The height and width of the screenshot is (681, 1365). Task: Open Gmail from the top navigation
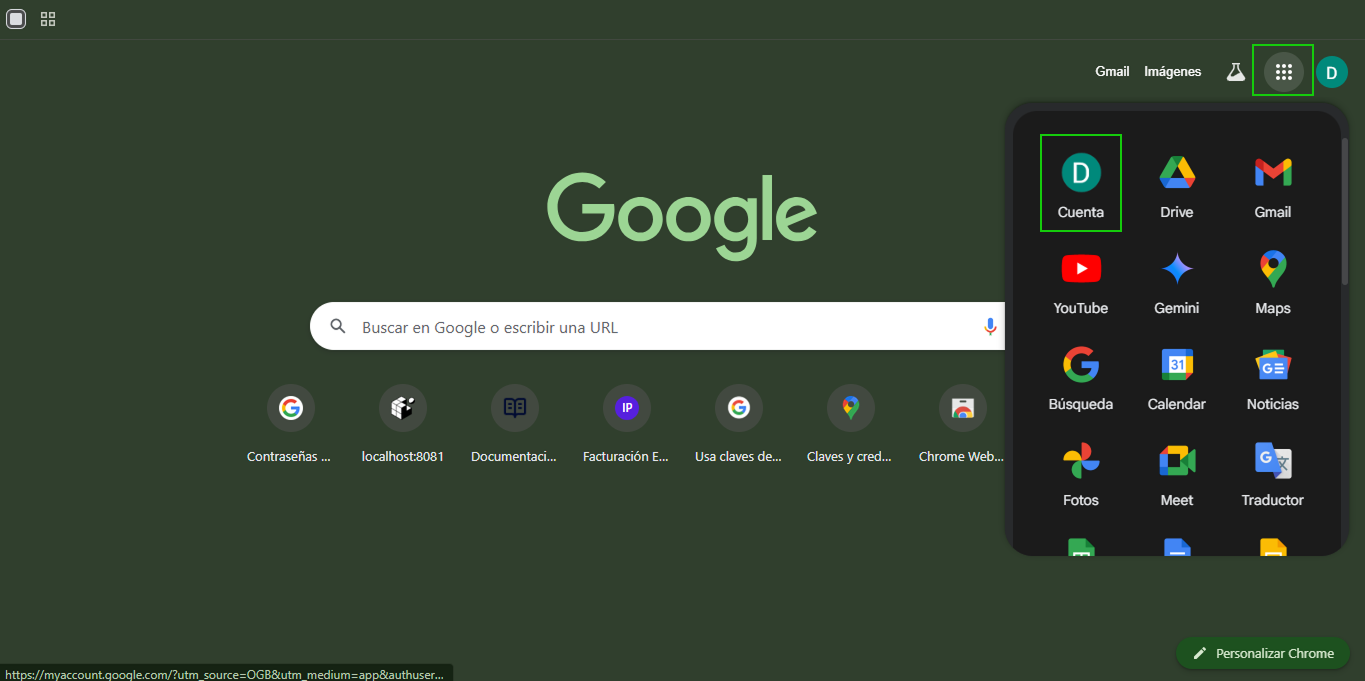pos(1111,71)
